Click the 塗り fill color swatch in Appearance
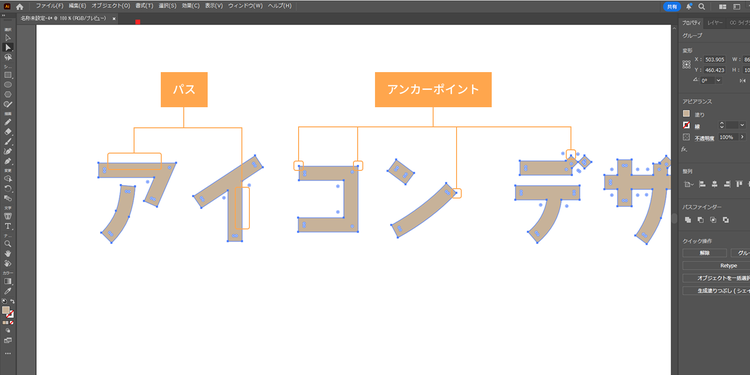The image size is (750, 375). click(686, 114)
